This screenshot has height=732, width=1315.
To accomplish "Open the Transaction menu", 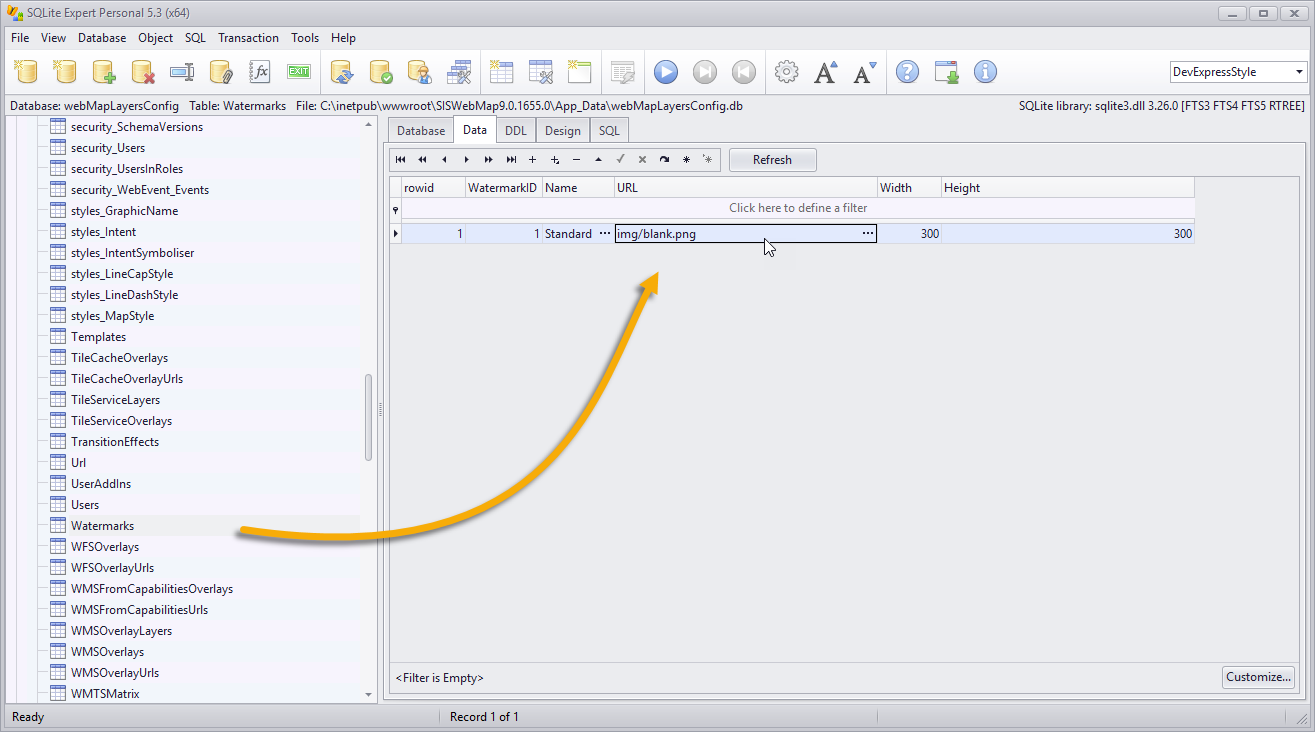I will pyautogui.click(x=248, y=38).
